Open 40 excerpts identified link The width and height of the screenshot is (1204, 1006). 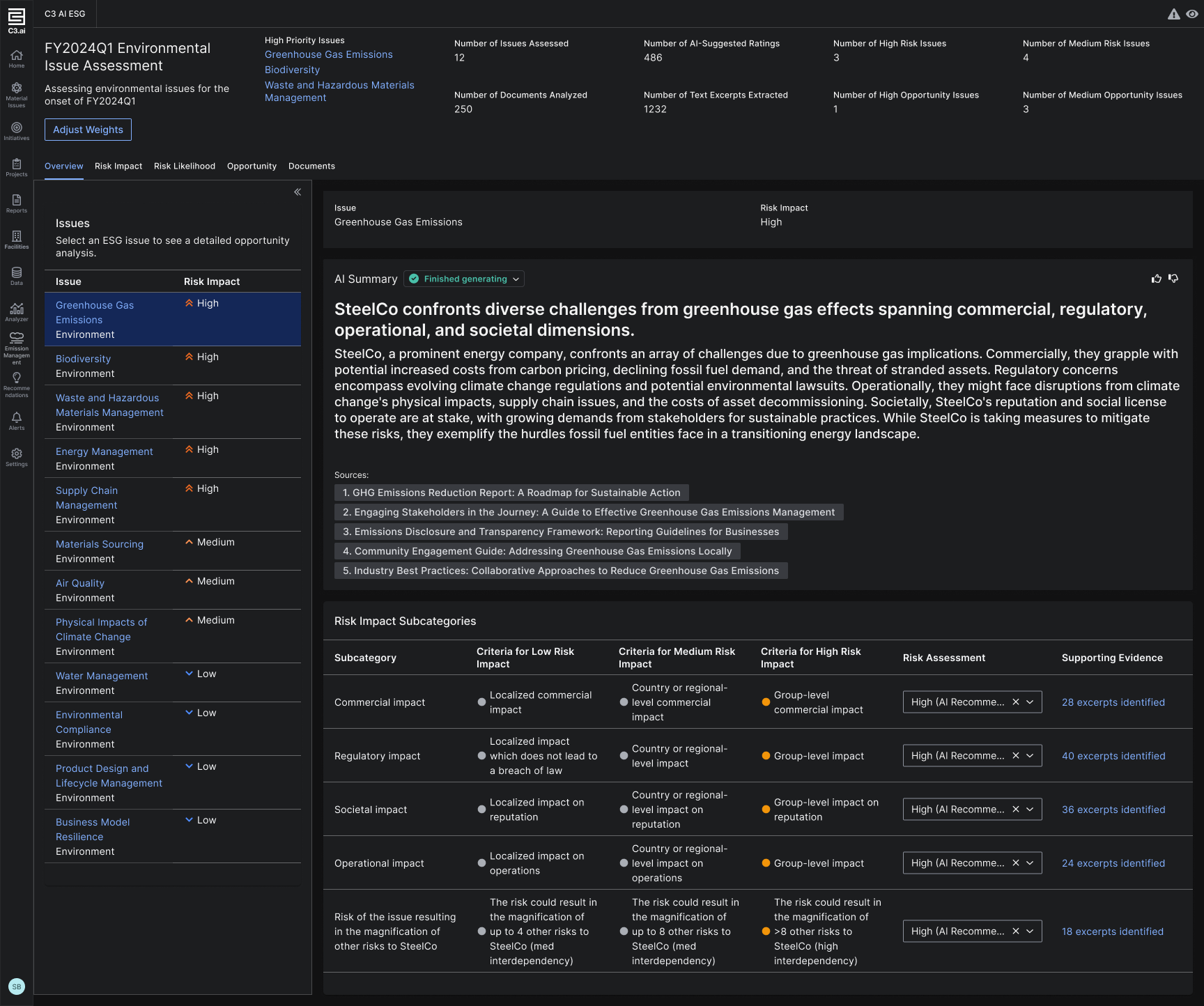(1113, 756)
